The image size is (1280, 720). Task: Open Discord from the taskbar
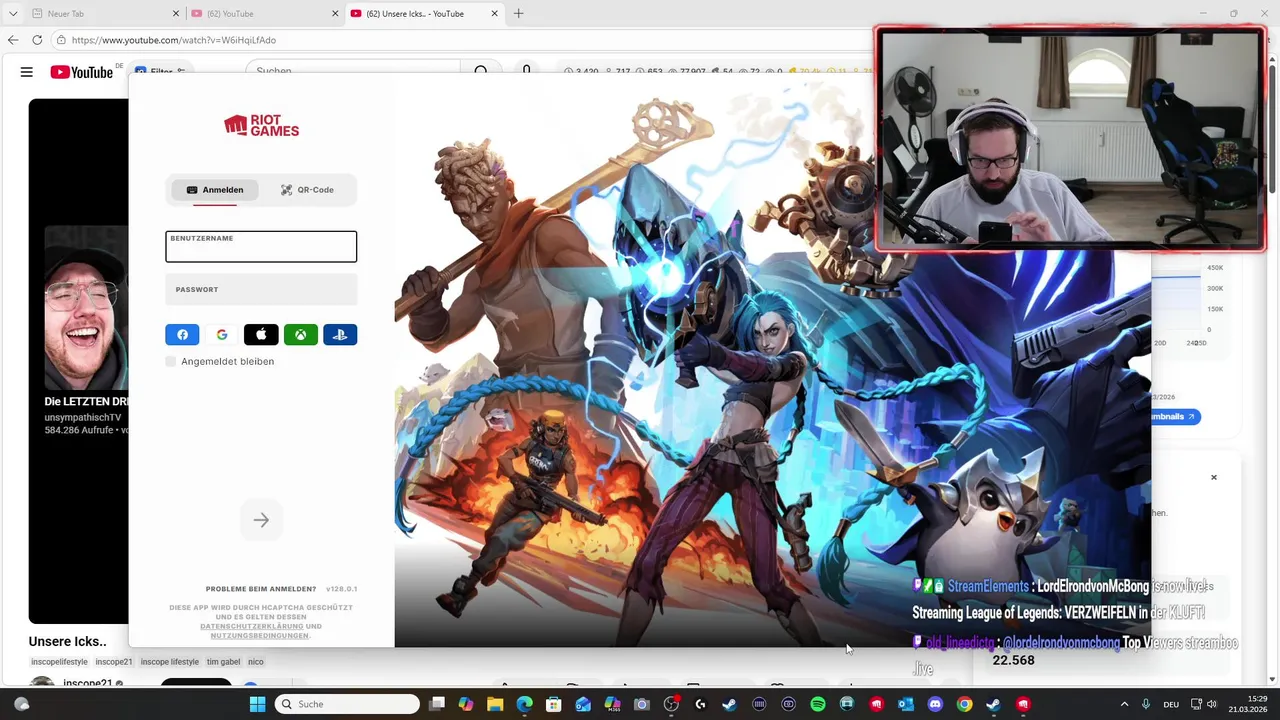coord(935,704)
